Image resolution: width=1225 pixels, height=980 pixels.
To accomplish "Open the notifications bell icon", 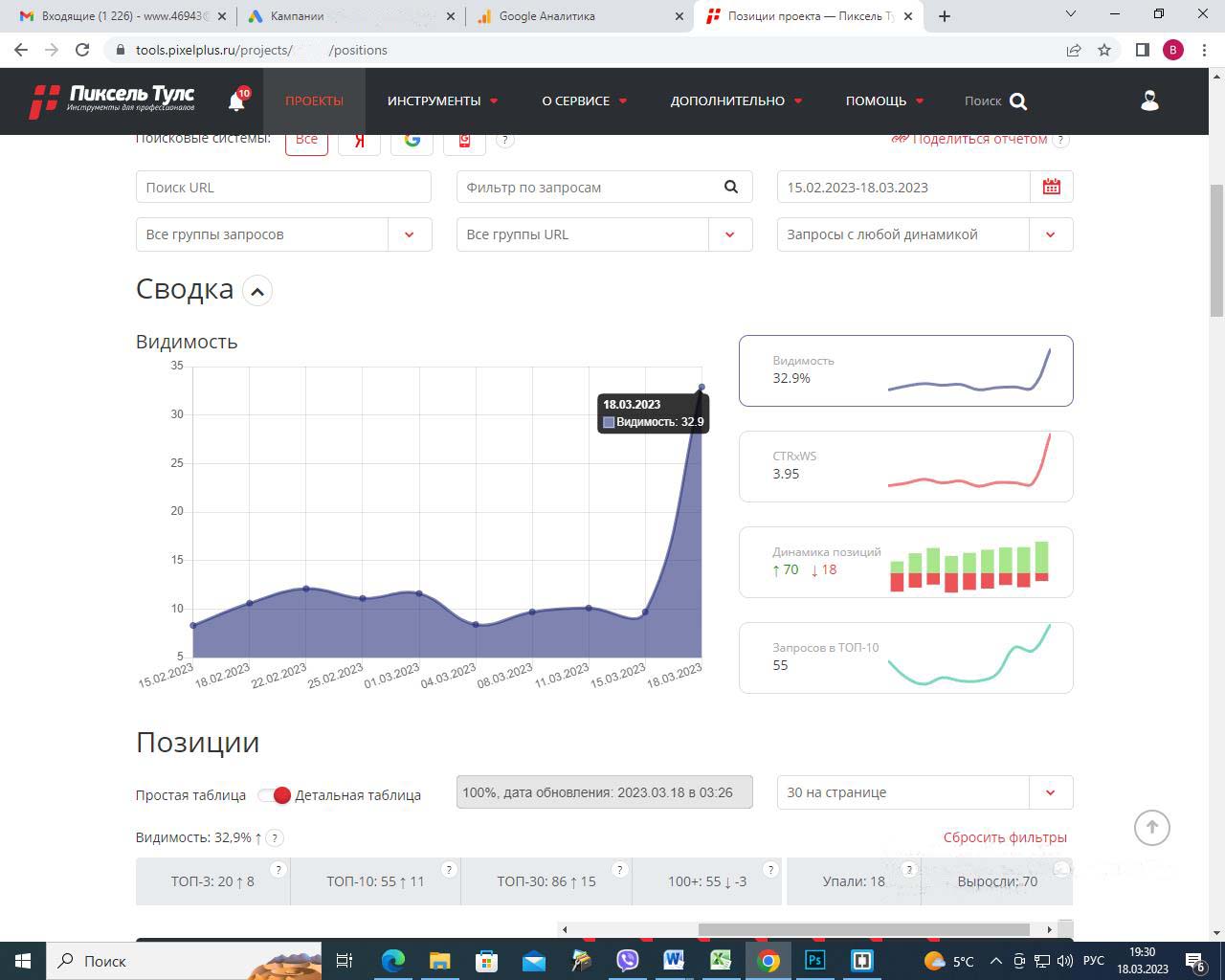I will click(236, 101).
